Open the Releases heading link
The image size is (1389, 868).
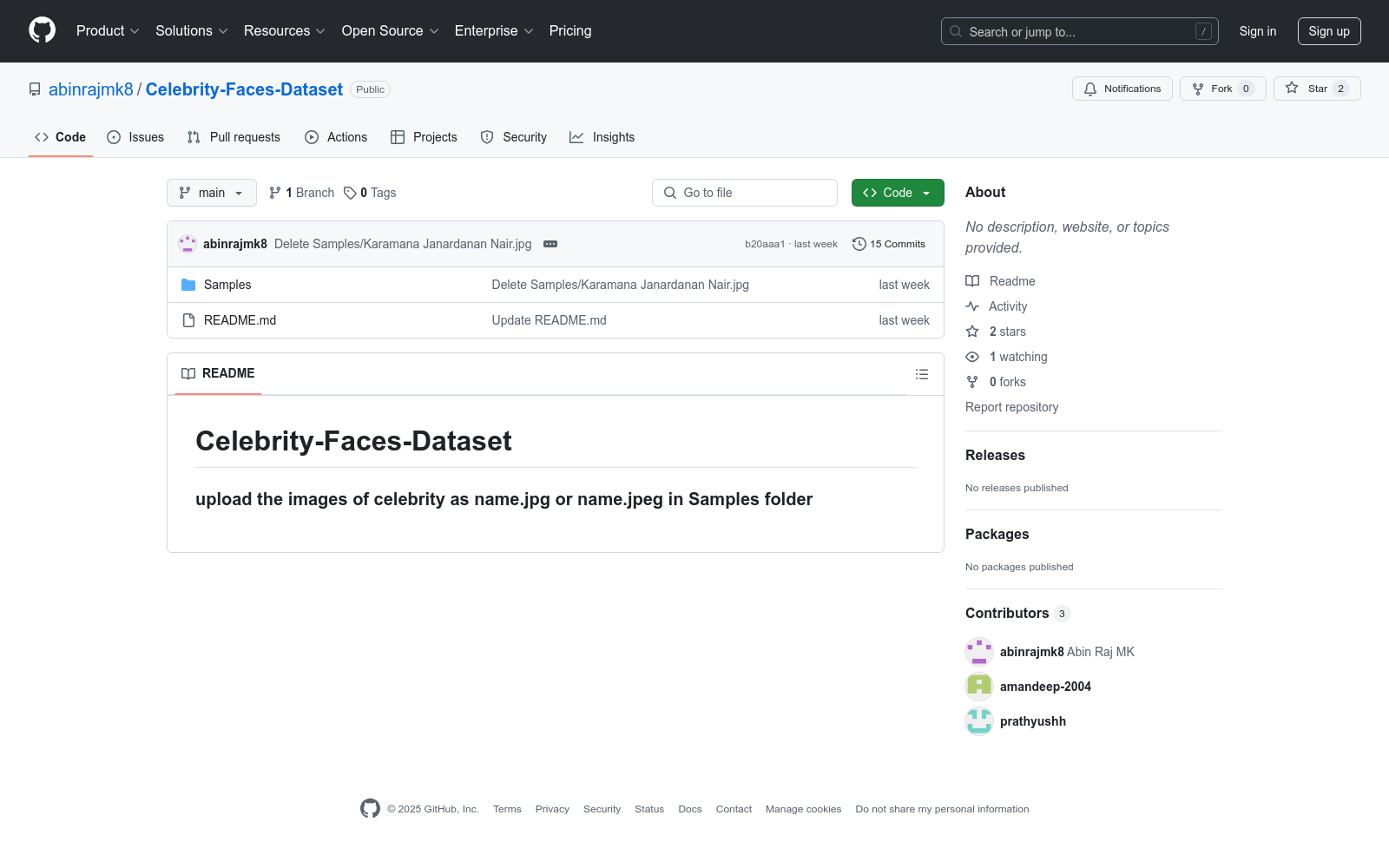995,455
